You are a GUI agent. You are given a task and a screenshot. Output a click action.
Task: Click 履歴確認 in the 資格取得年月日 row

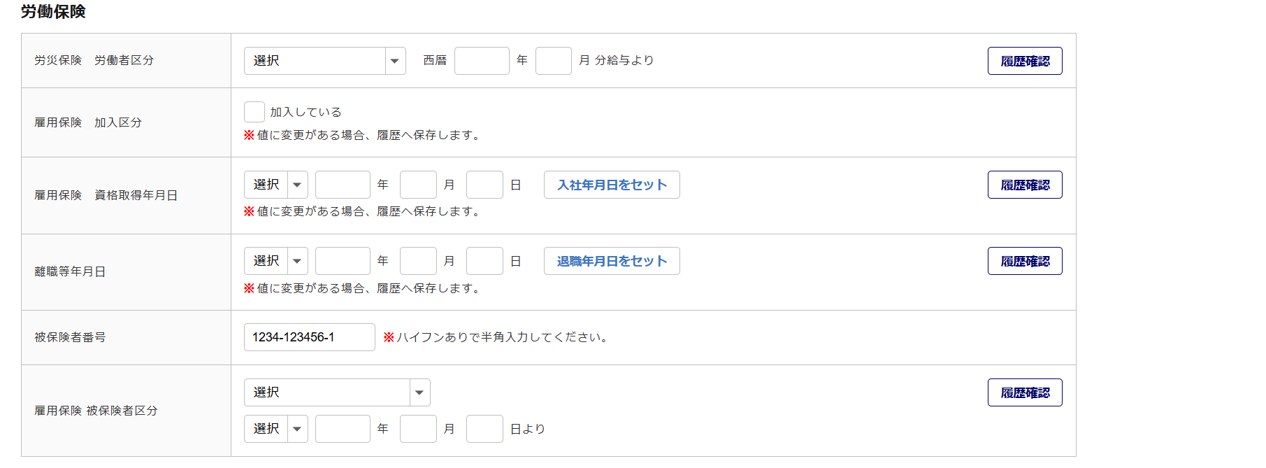[x=1024, y=185]
